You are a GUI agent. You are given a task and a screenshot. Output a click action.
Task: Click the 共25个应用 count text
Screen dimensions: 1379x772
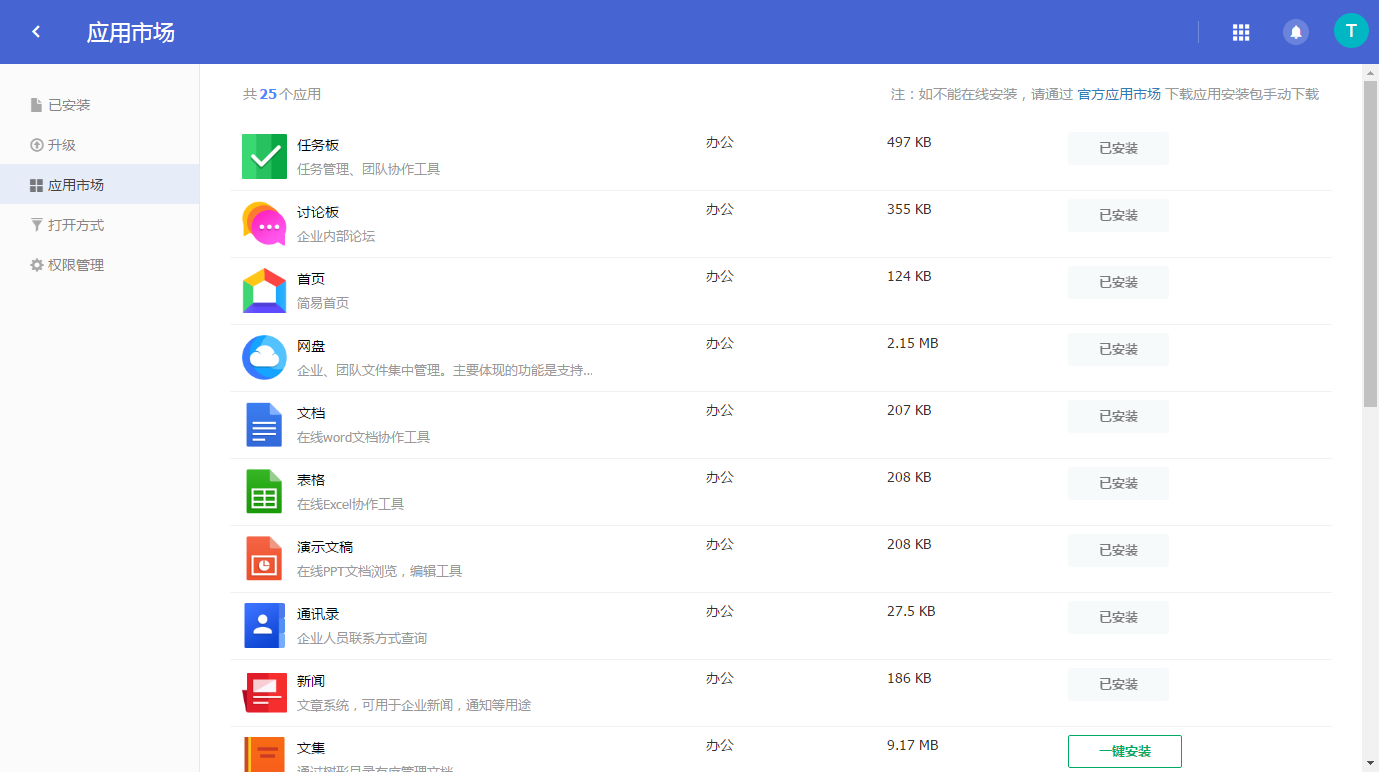[282, 94]
